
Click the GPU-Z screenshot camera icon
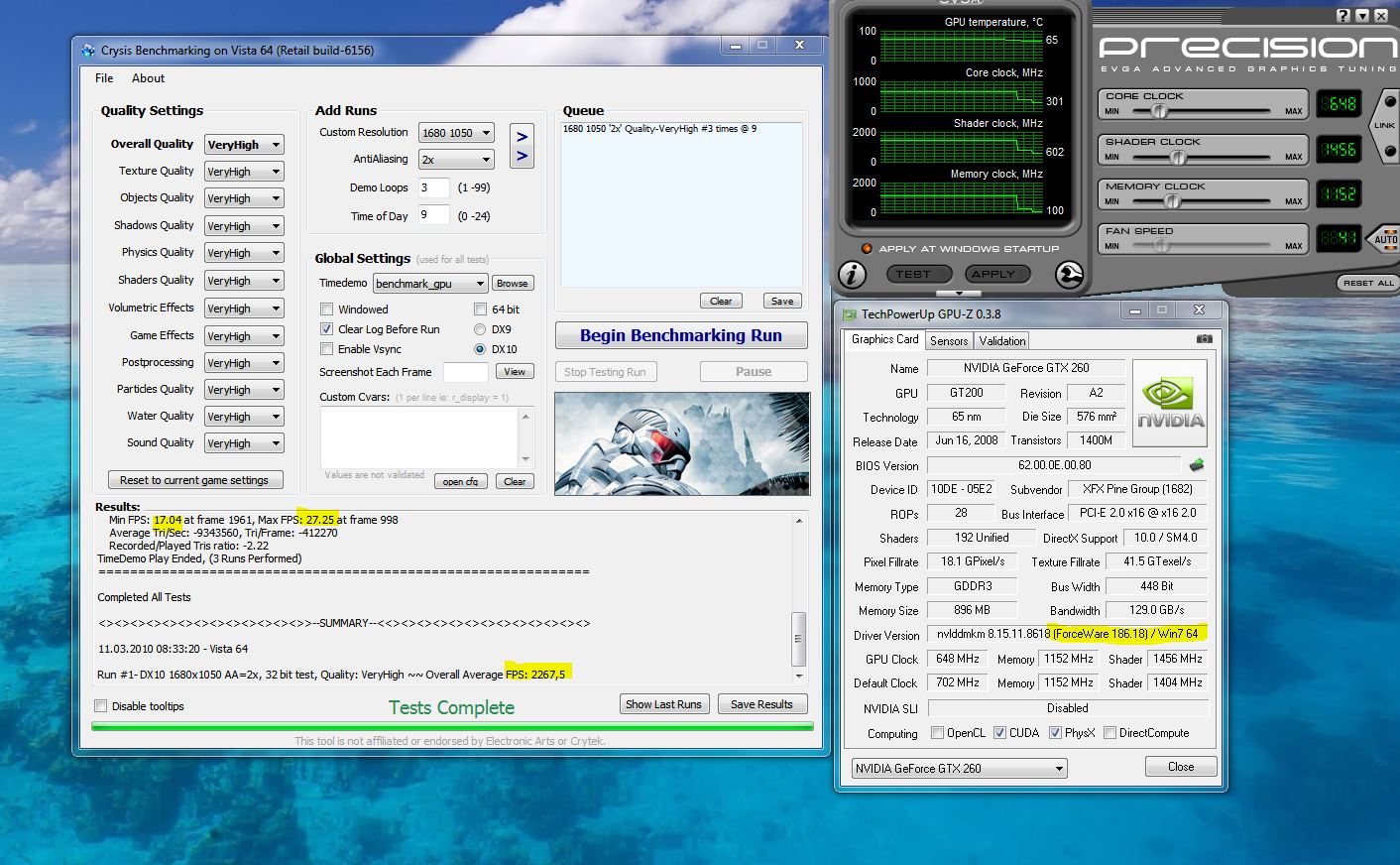point(1204,339)
